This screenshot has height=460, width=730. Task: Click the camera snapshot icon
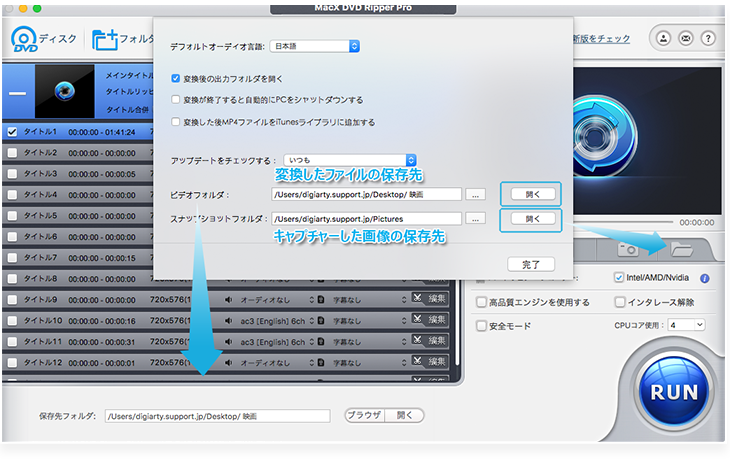628,249
